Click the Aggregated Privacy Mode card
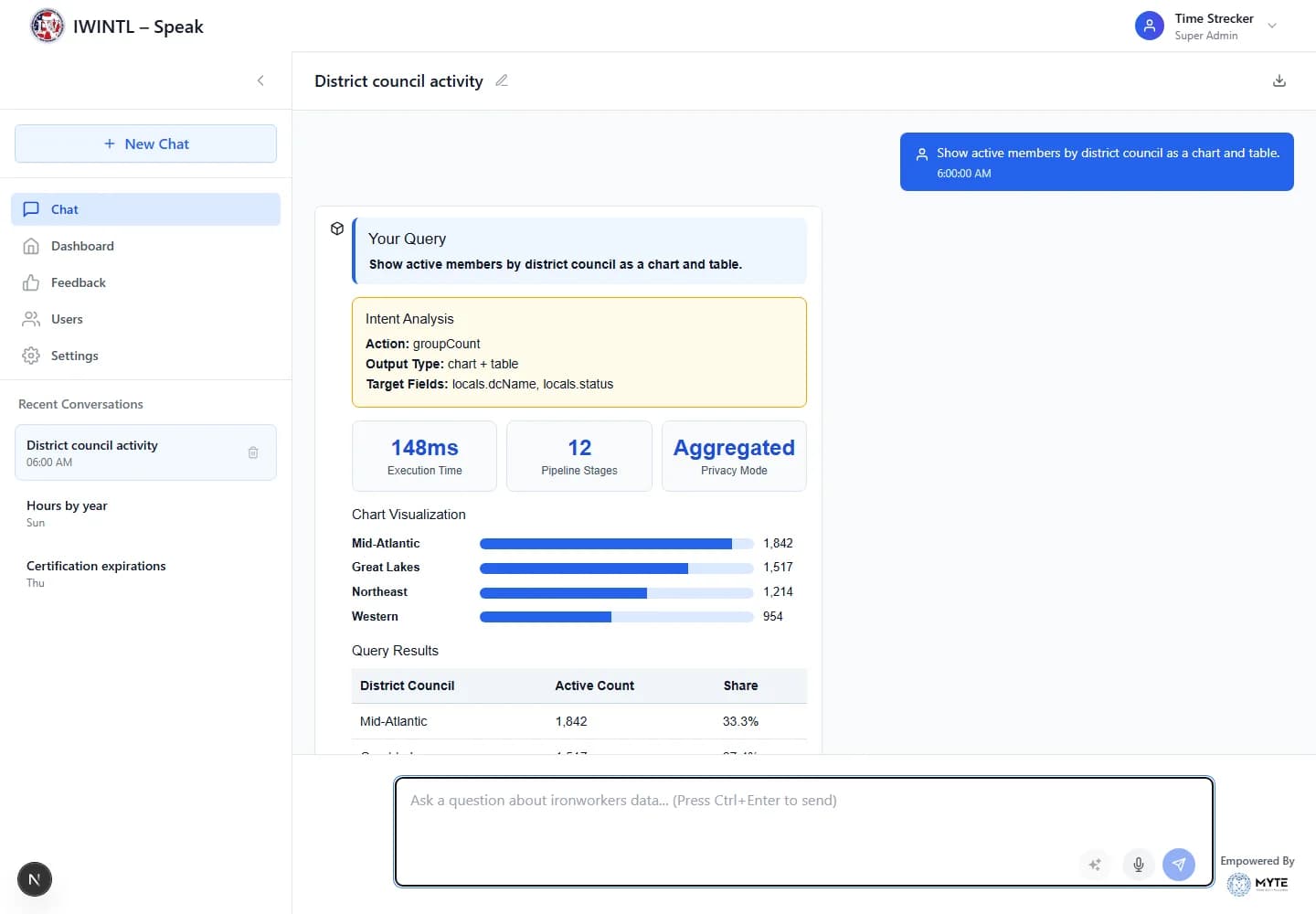 click(734, 456)
